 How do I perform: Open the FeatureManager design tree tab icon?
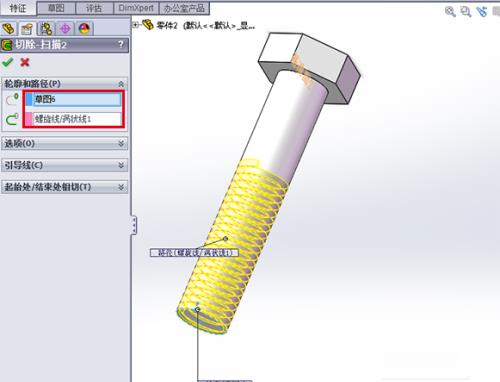[9, 29]
